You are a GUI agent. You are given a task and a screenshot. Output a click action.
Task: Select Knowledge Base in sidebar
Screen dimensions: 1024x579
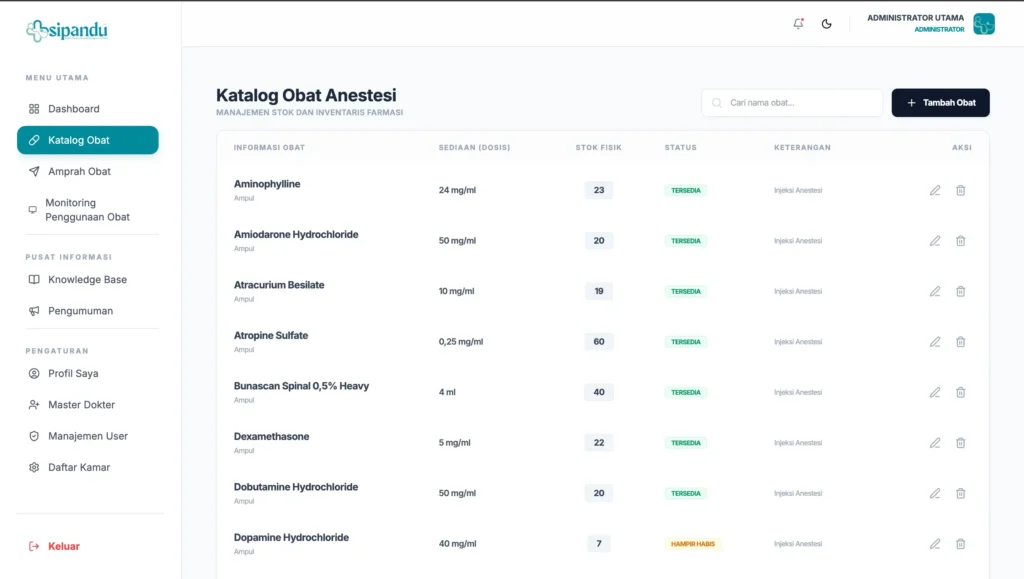(88, 279)
